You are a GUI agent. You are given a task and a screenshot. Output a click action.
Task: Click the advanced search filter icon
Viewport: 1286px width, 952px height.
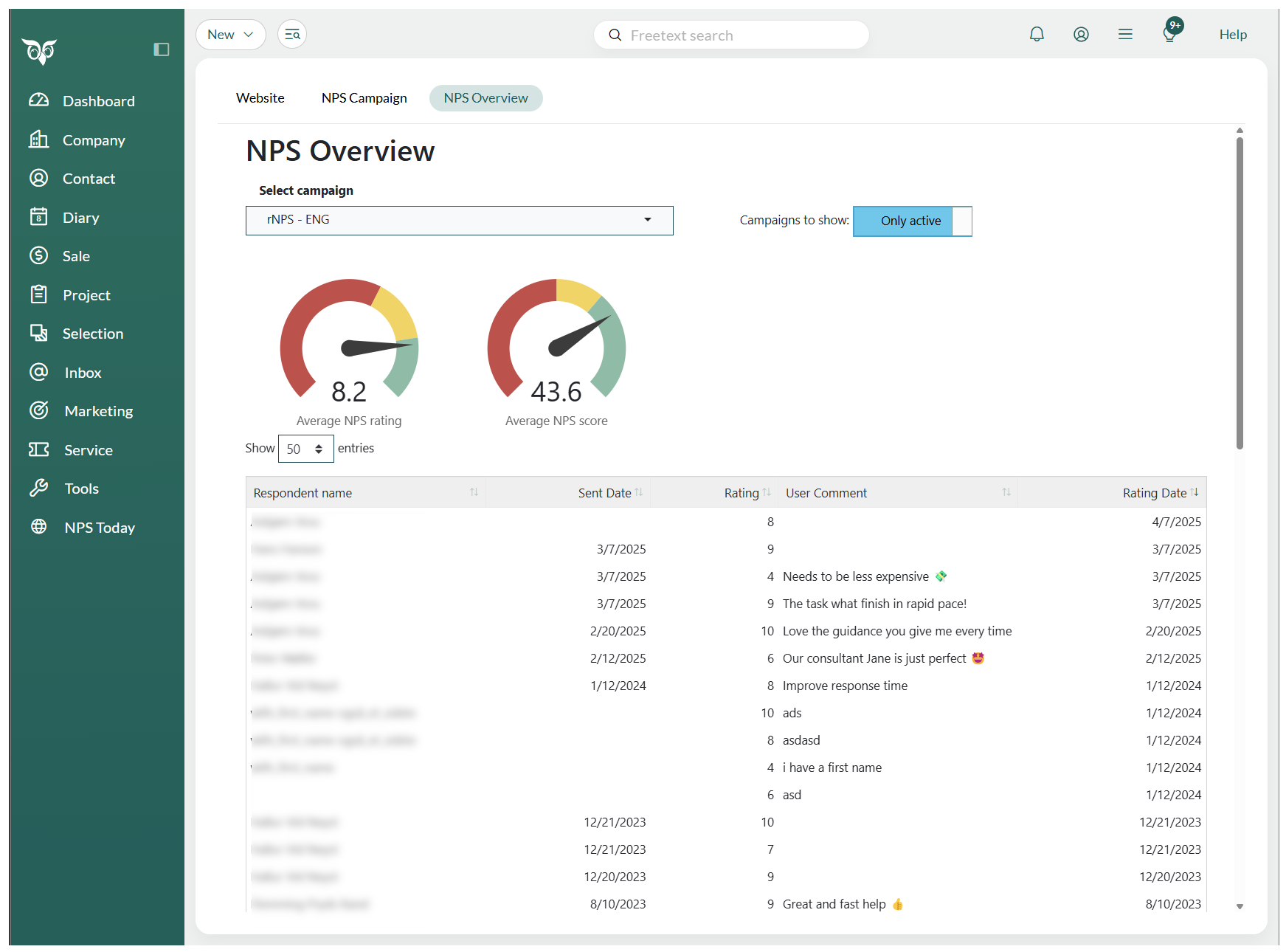point(292,35)
